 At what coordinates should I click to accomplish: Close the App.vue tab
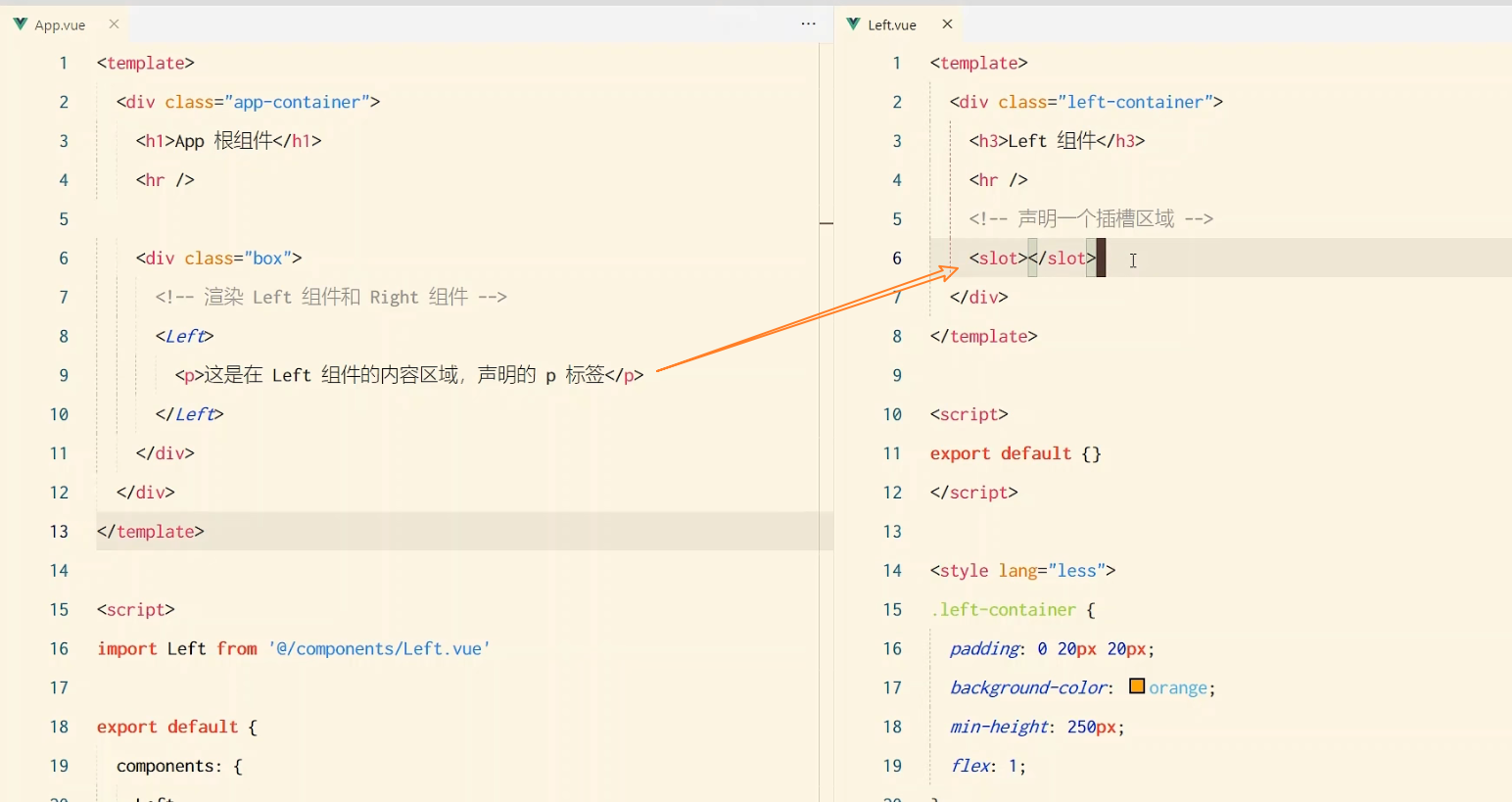[114, 24]
